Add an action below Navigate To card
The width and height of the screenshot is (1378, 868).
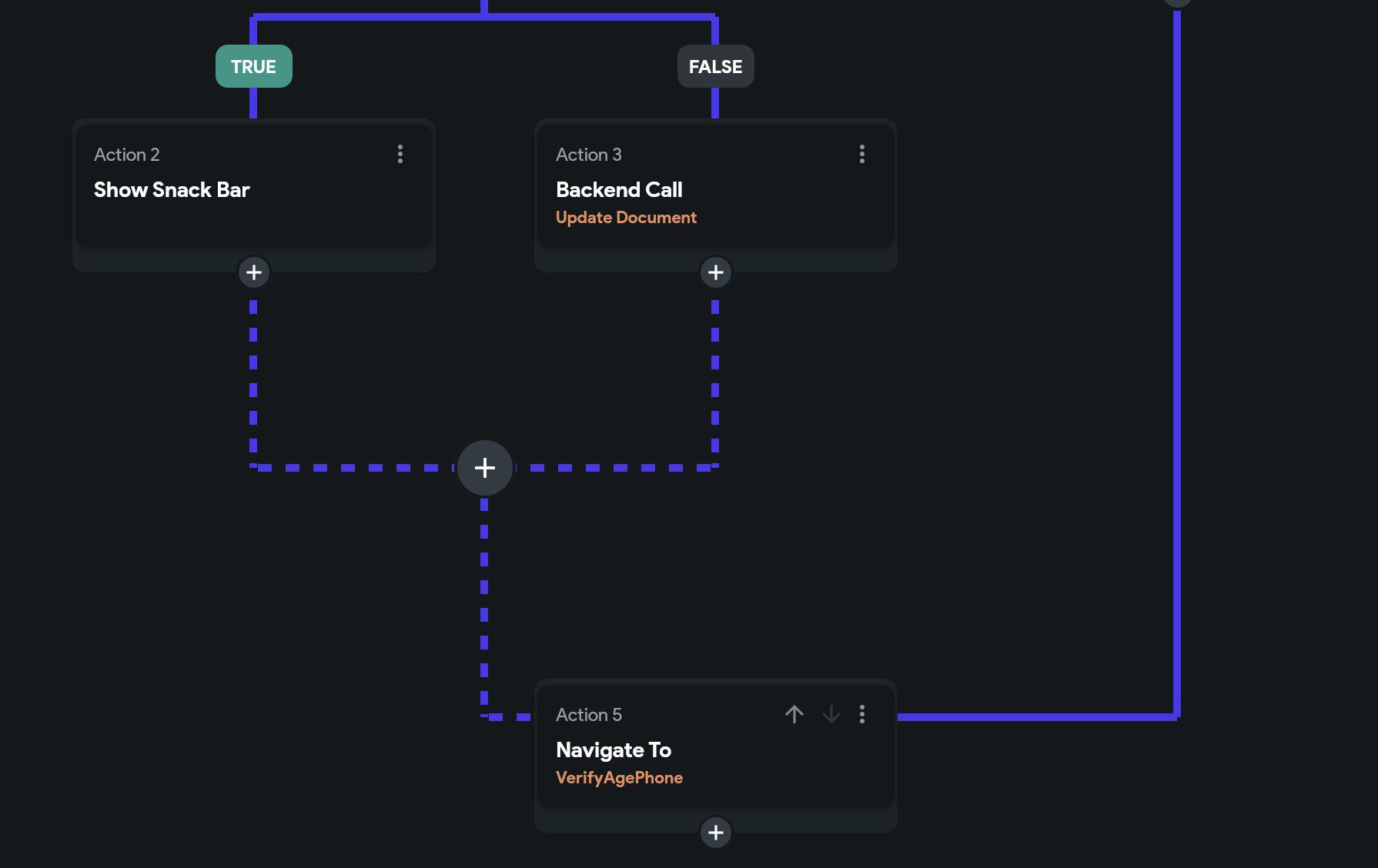pos(716,833)
